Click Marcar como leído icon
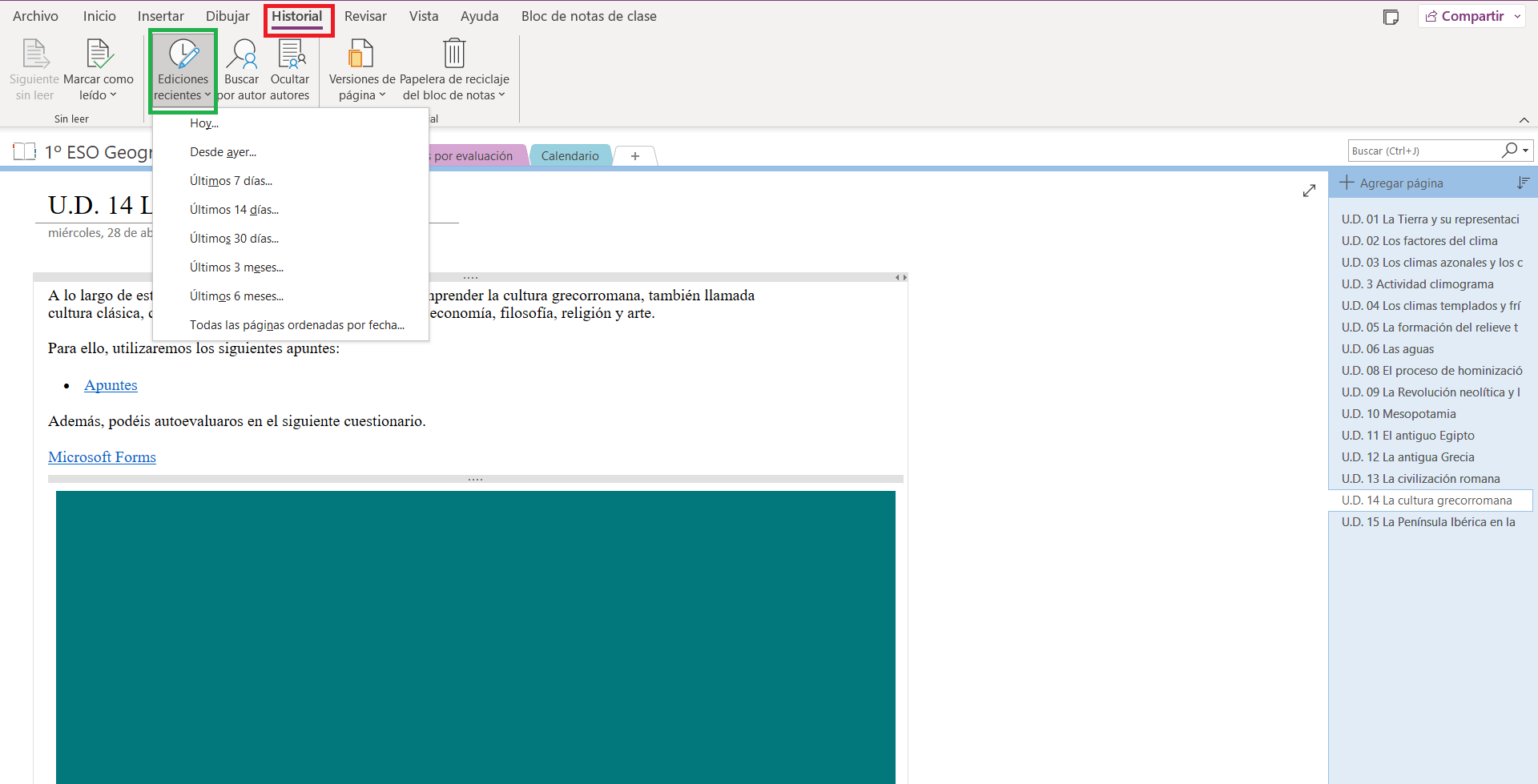The width and height of the screenshot is (1538, 784). point(99,54)
